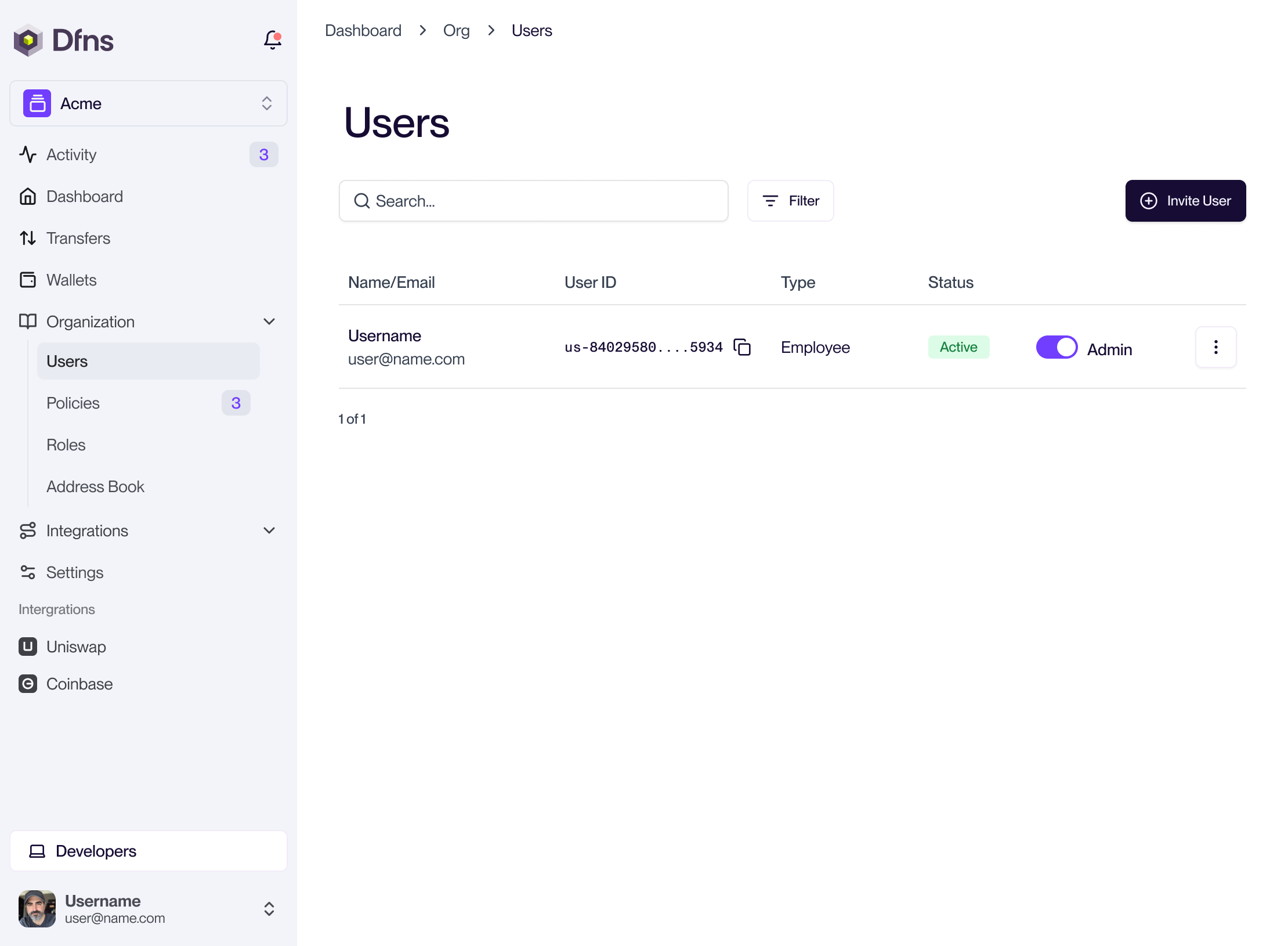1288x946 pixels.
Task: Copy the user ID to clipboard
Action: pos(742,347)
